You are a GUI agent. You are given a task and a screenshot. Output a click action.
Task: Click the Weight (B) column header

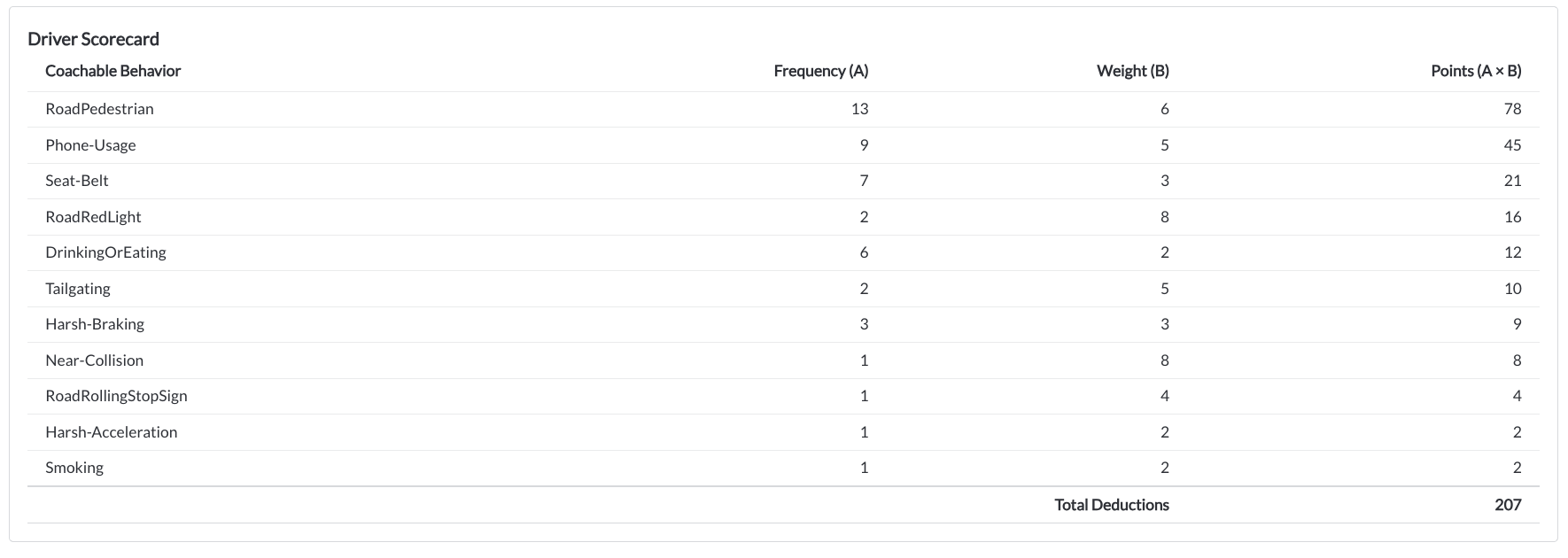pyautogui.click(x=1132, y=71)
